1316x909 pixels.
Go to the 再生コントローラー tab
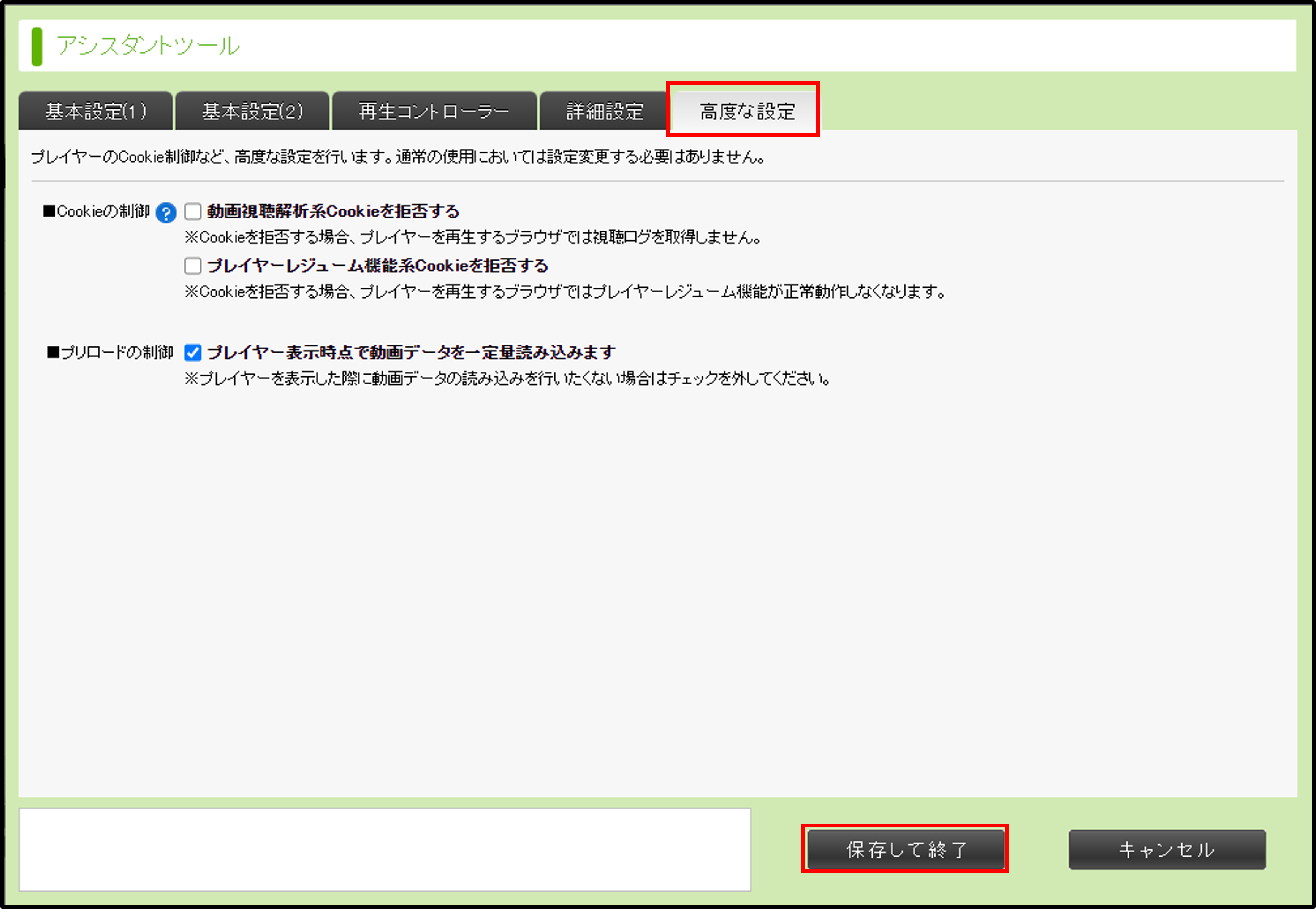click(x=434, y=111)
